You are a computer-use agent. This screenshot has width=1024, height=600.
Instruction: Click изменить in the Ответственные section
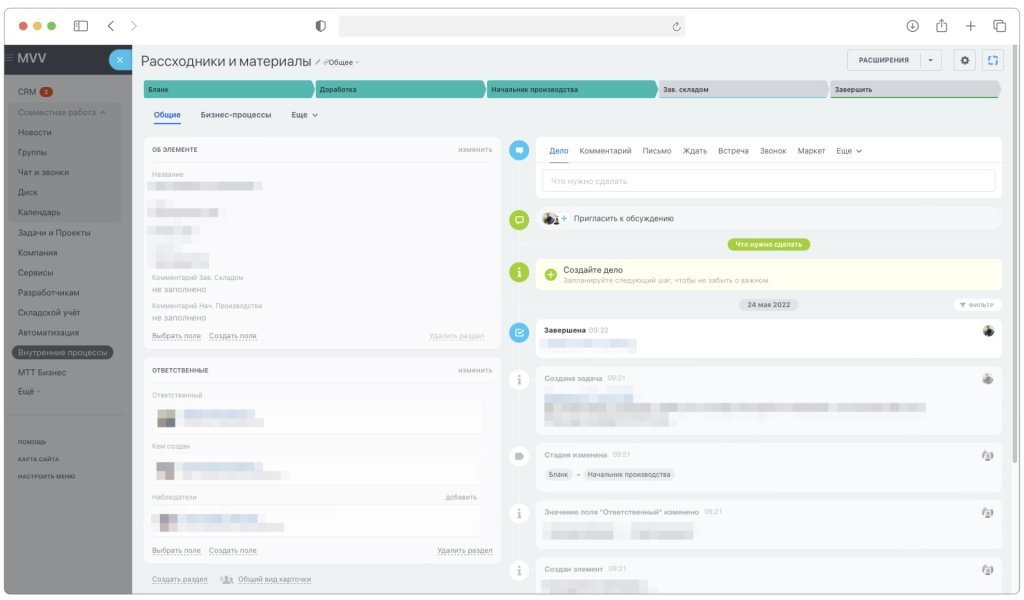pos(475,370)
